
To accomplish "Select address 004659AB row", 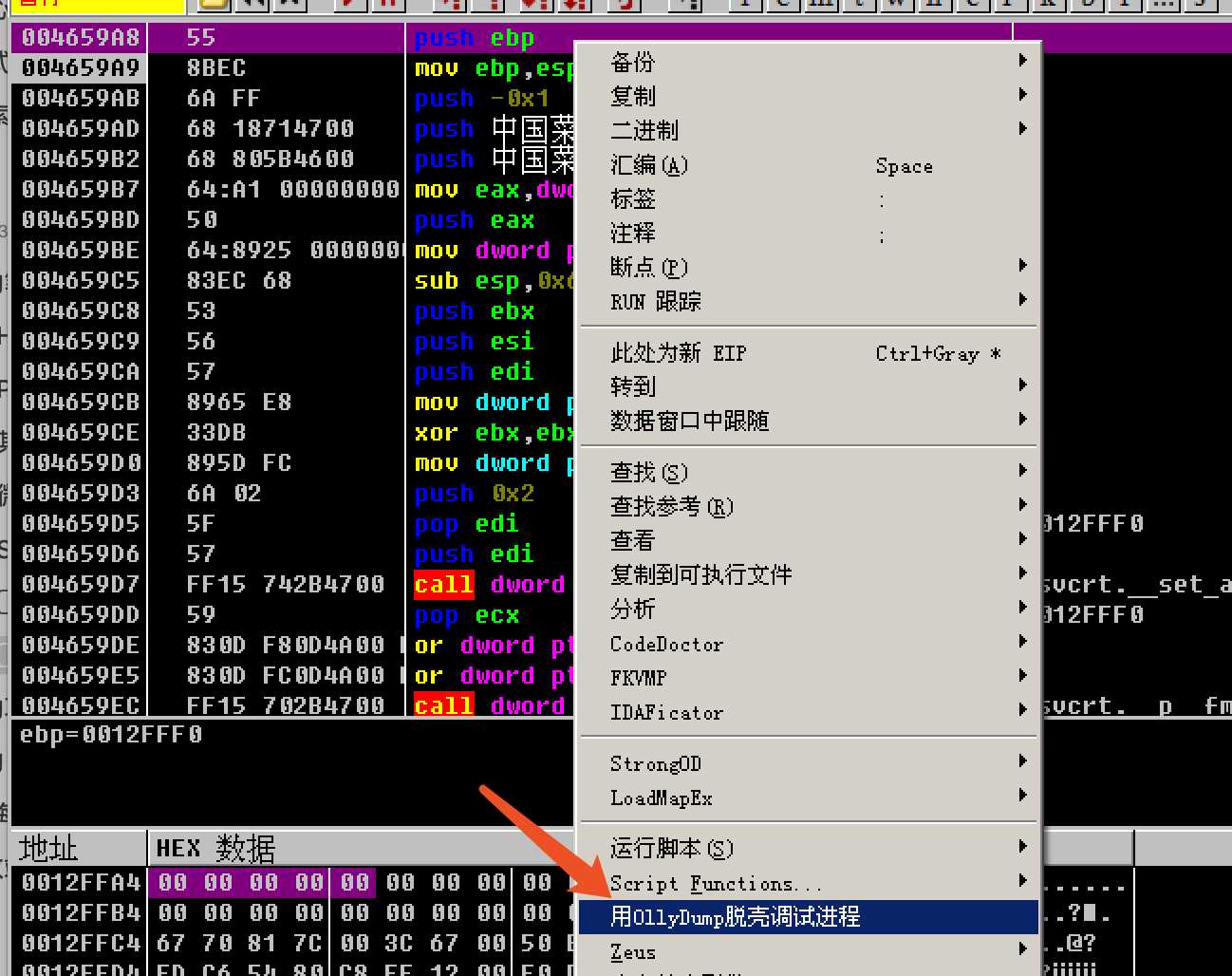I will (81, 99).
